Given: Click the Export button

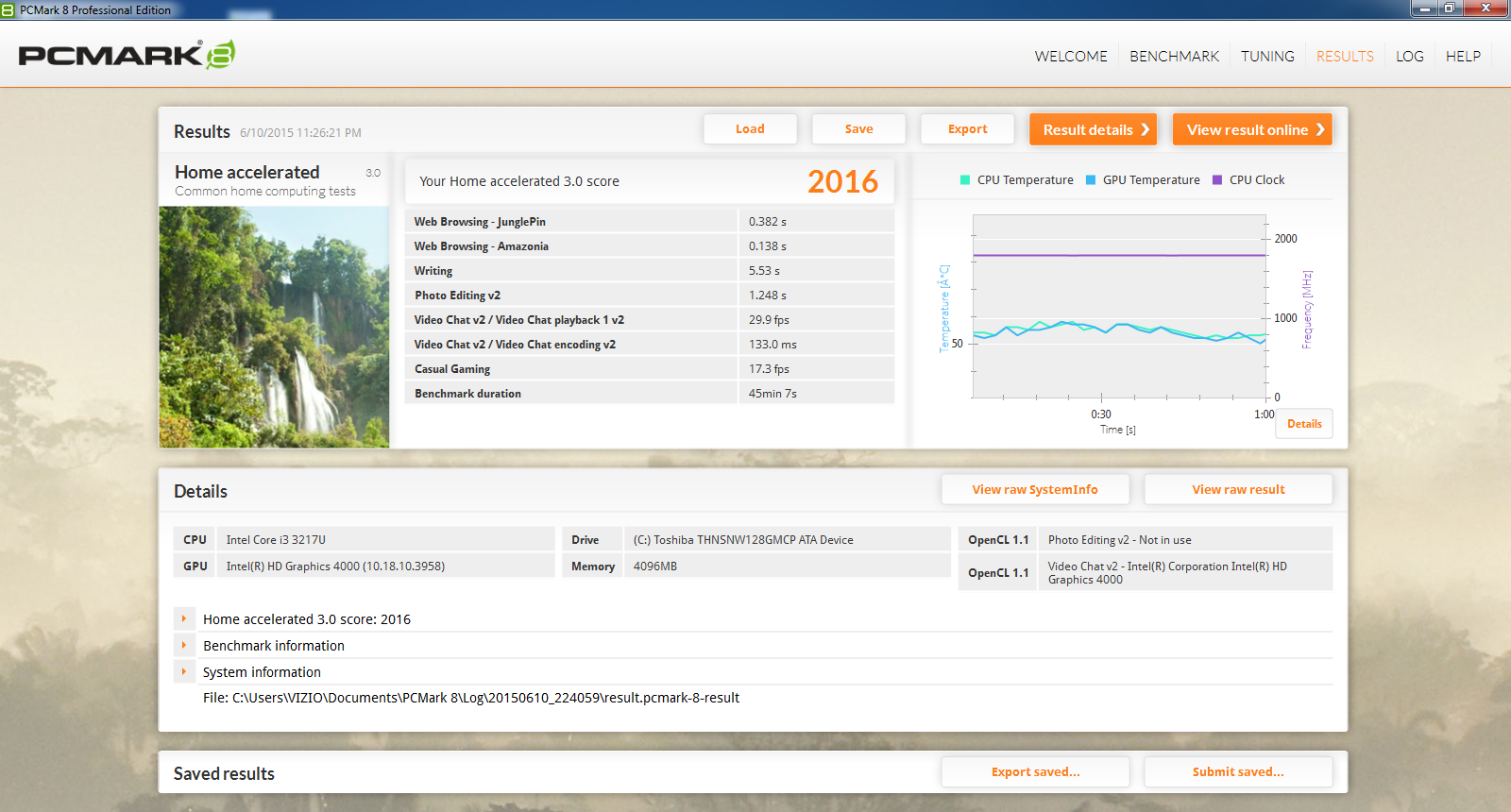Looking at the screenshot, I should [x=967, y=129].
